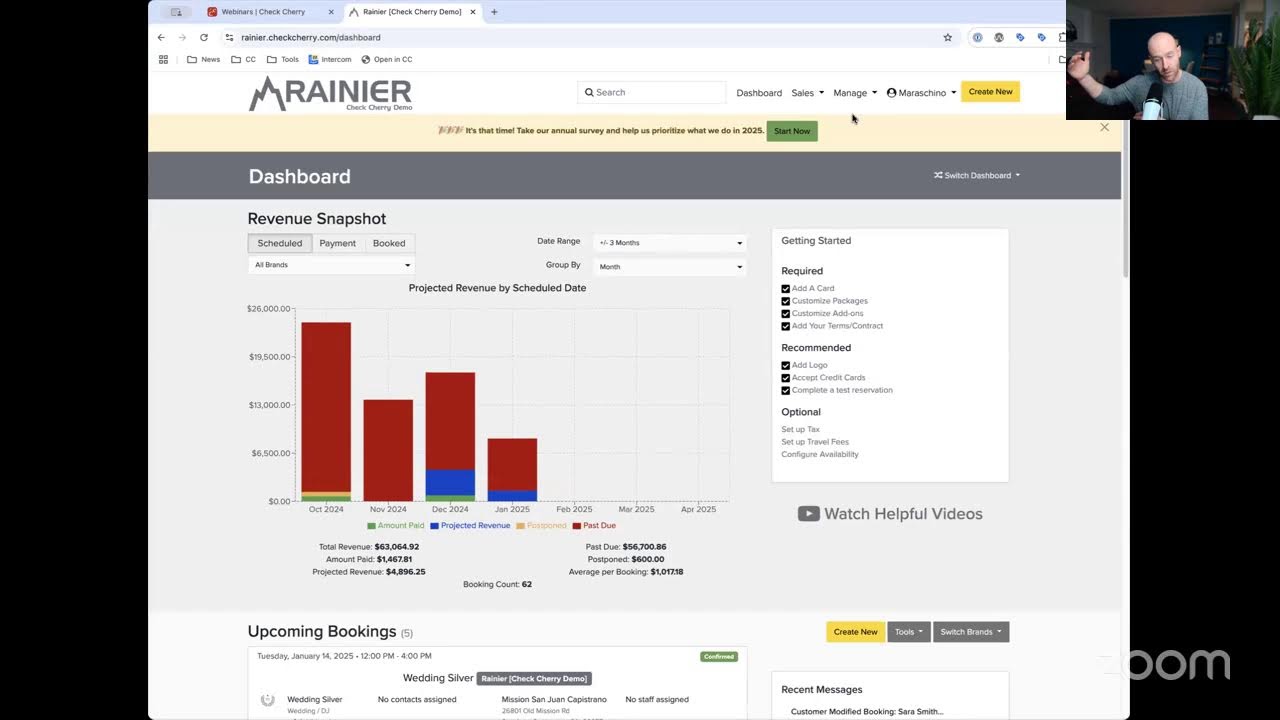The image size is (1280, 720).
Task: Toggle the Customize Add-ons checkbox
Action: pos(785,313)
